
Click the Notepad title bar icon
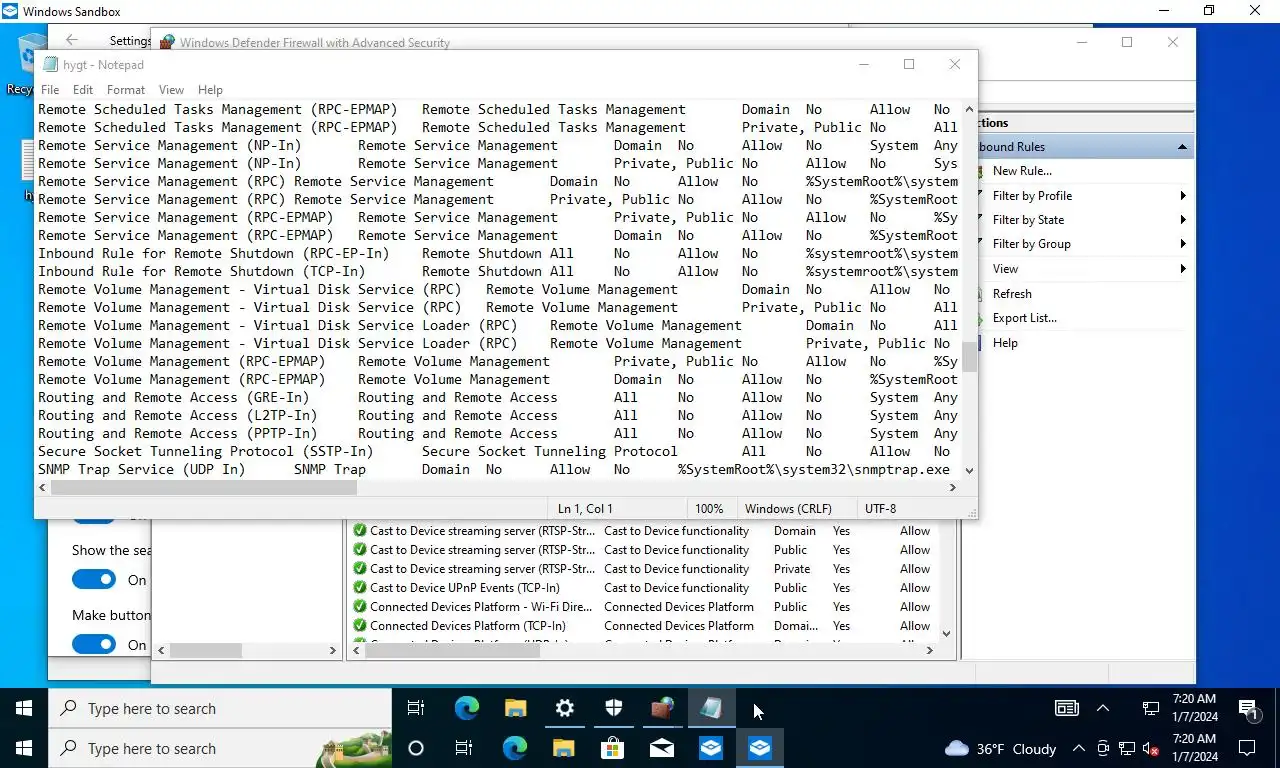pyautogui.click(x=49, y=65)
